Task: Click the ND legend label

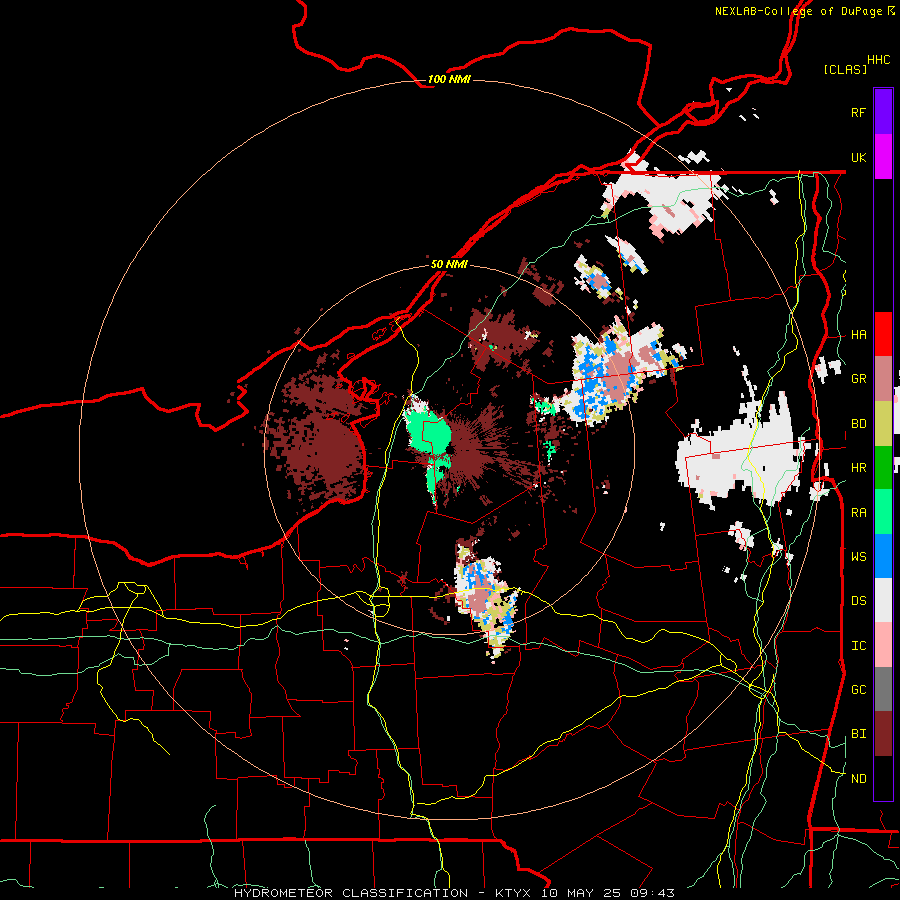Action: point(858,779)
